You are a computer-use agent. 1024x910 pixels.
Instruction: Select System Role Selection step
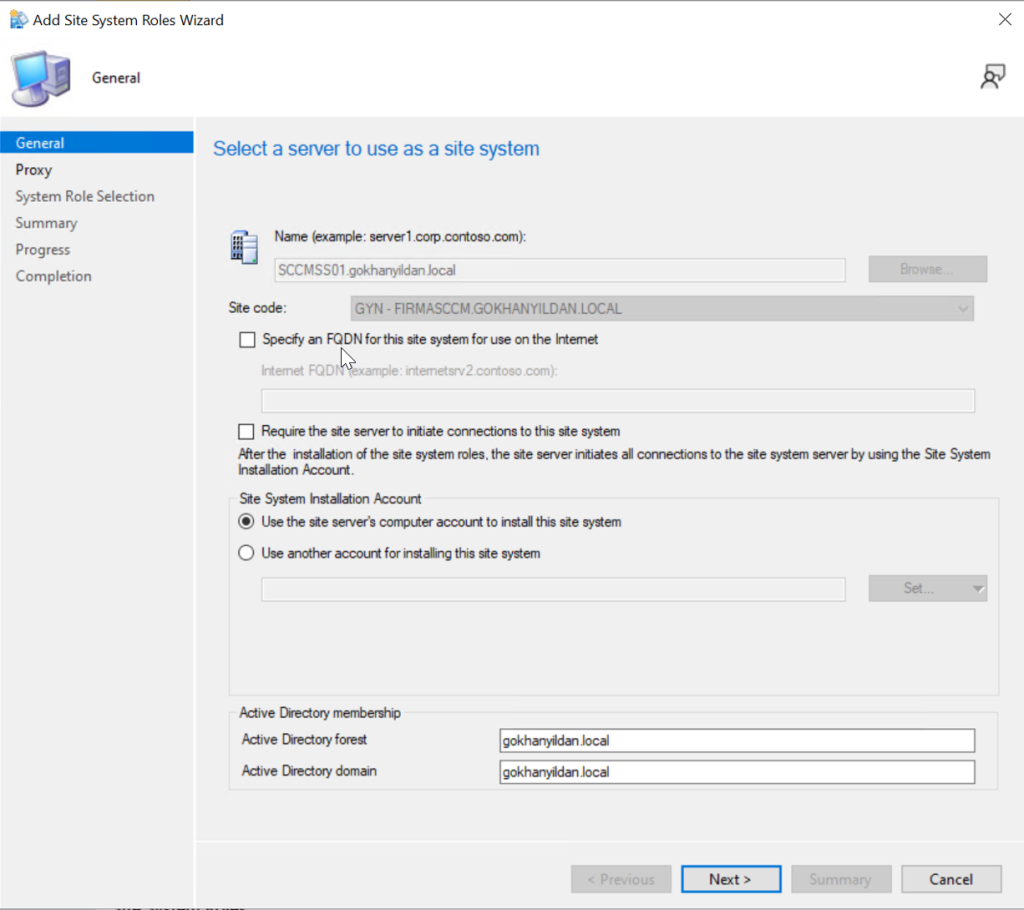click(x=85, y=196)
